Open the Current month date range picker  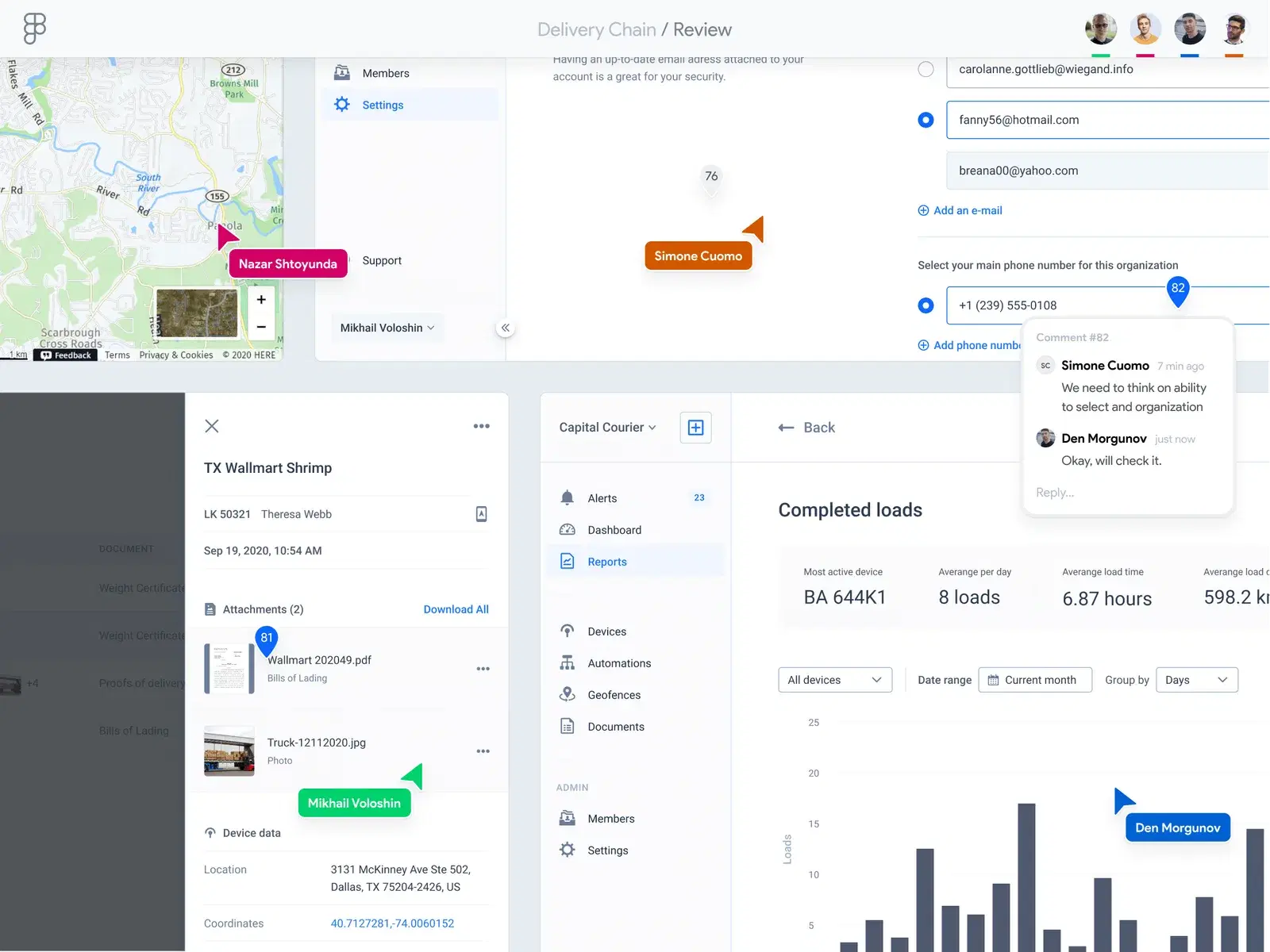tap(1035, 680)
